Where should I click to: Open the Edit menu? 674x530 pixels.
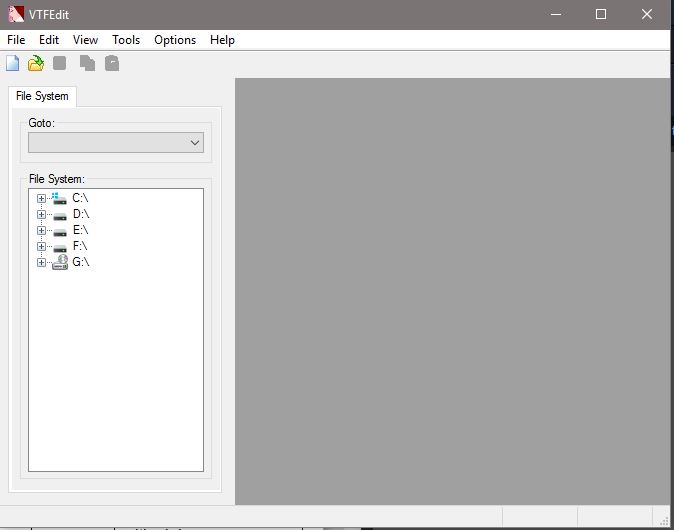click(49, 40)
